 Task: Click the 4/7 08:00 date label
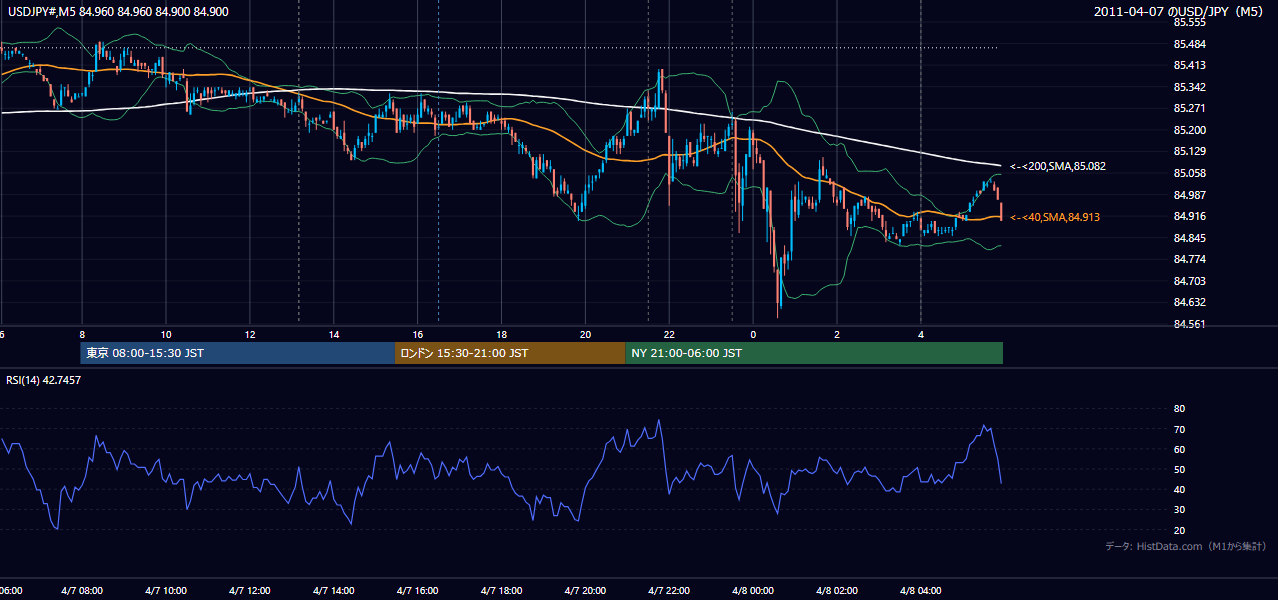point(82,591)
